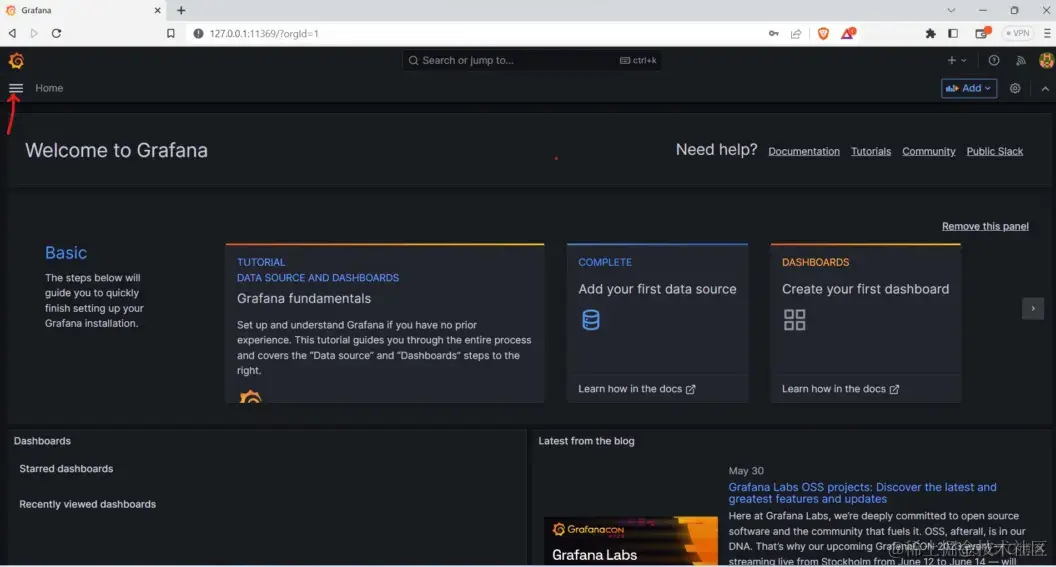Screen dimensions: 1056x567
Task: Click Latest from the blog panel title
Action: pyautogui.click(x=586, y=441)
